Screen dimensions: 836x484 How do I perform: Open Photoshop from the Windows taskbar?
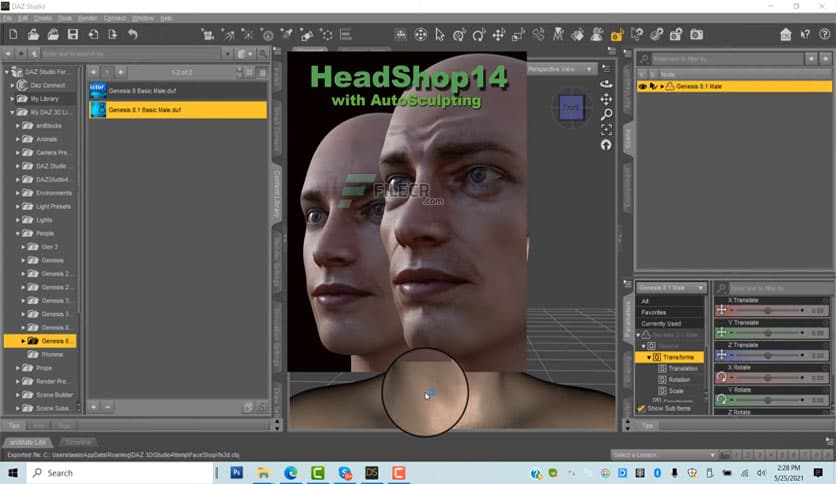tap(237, 473)
